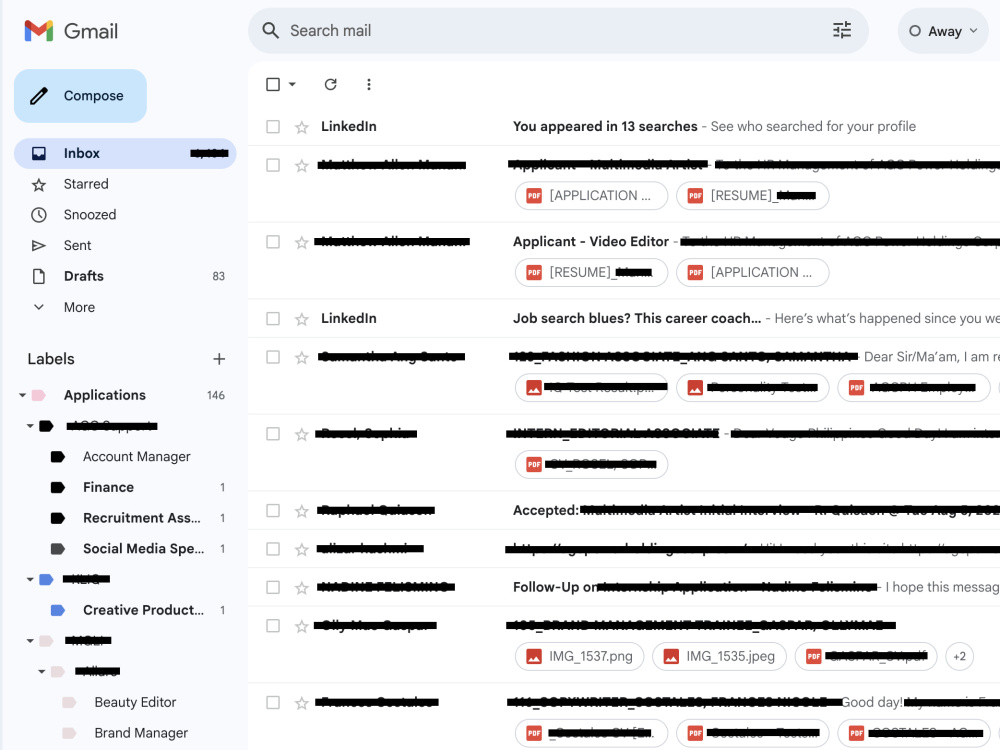Star the Accepted: email
Viewport: 1000px width, 750px height.
pos(302,511)
